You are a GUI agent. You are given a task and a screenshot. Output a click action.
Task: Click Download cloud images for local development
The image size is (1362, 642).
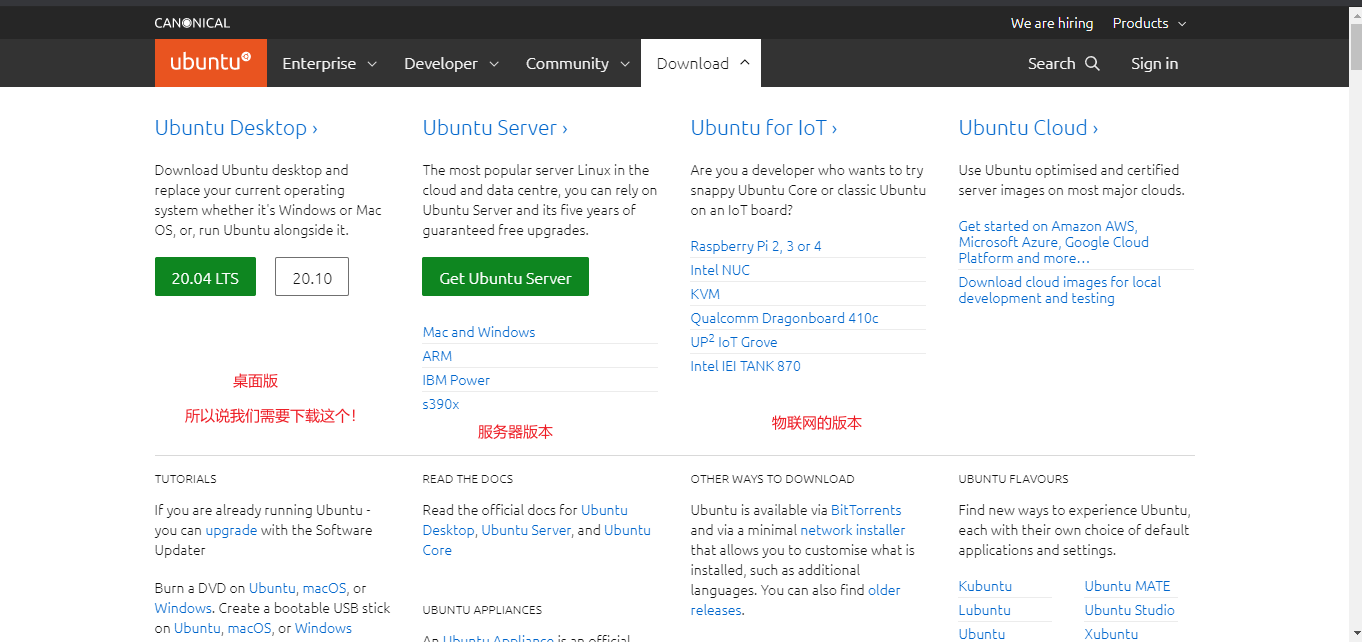[1060, 290]
